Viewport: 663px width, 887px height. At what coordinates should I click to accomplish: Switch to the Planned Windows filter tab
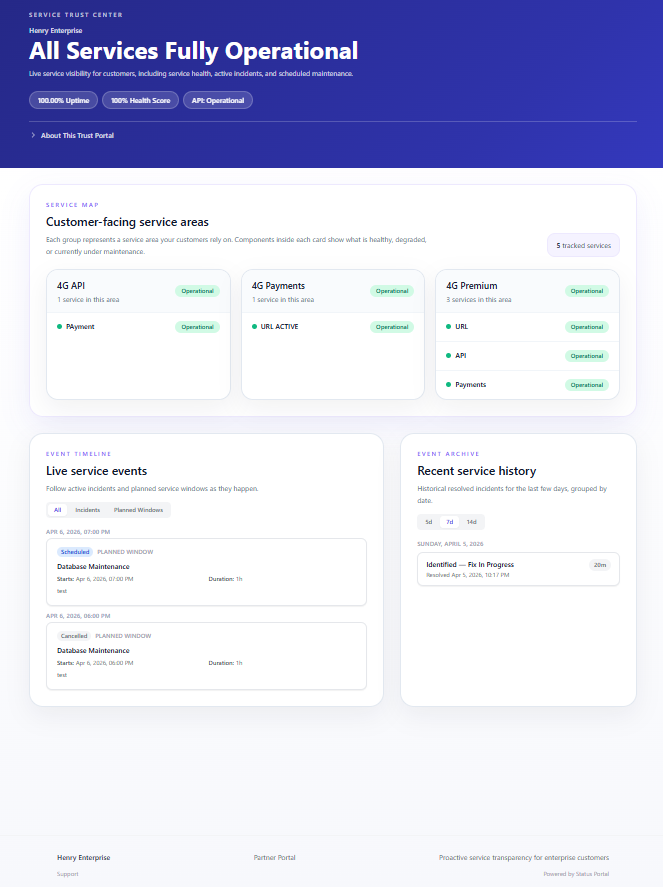click(138, 510)
